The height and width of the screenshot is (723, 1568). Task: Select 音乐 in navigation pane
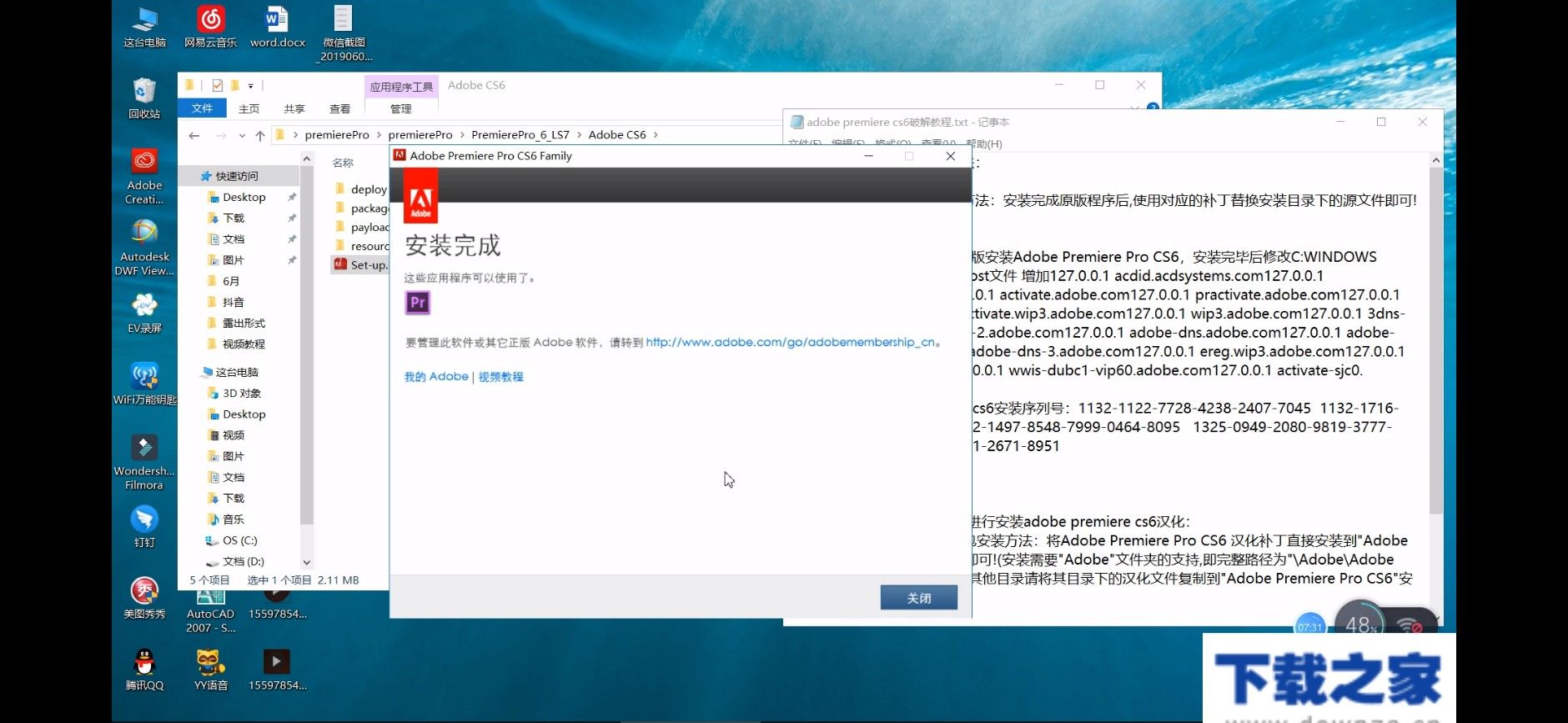234,519
